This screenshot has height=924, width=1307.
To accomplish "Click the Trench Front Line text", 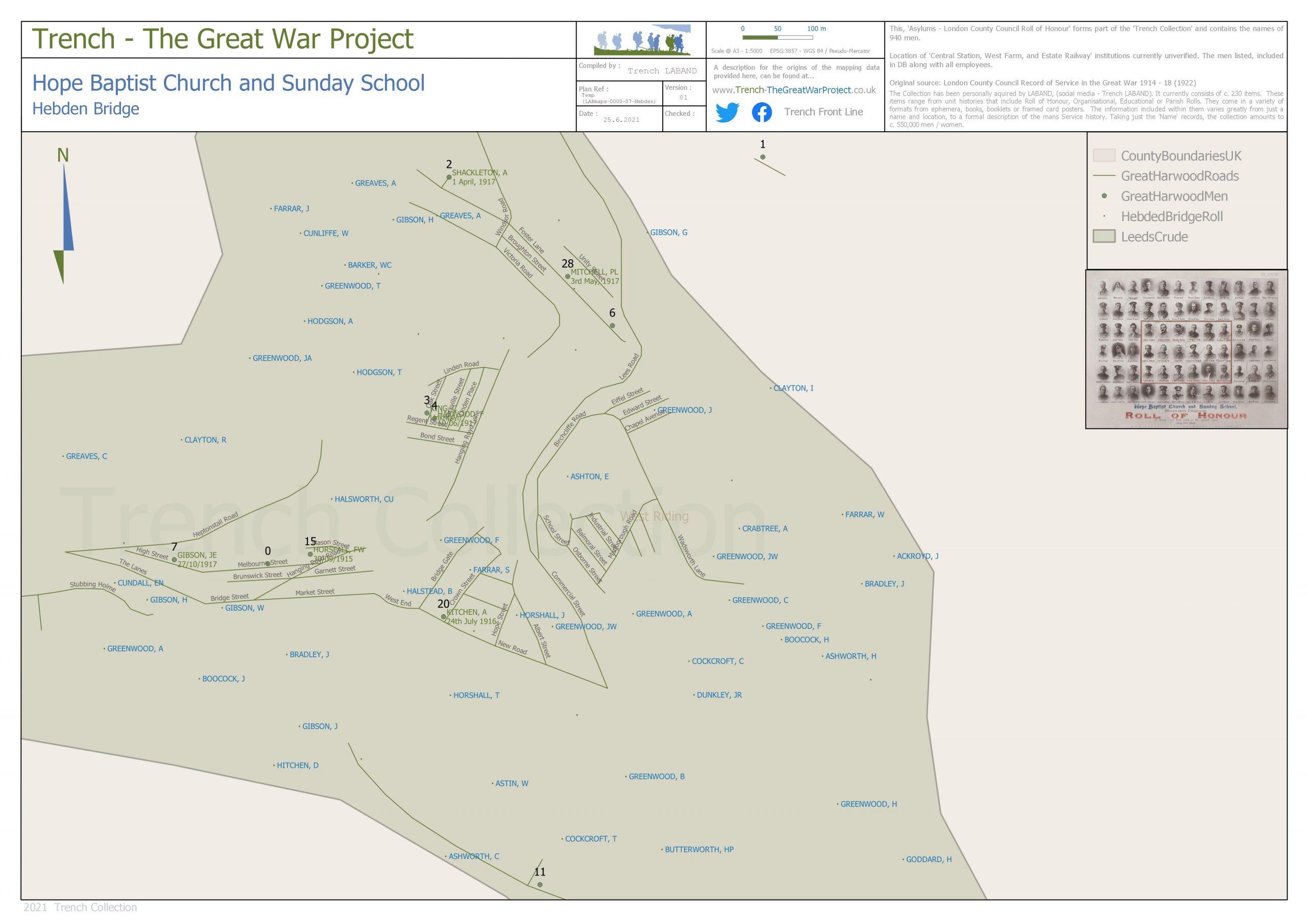I will pos(822,112).
